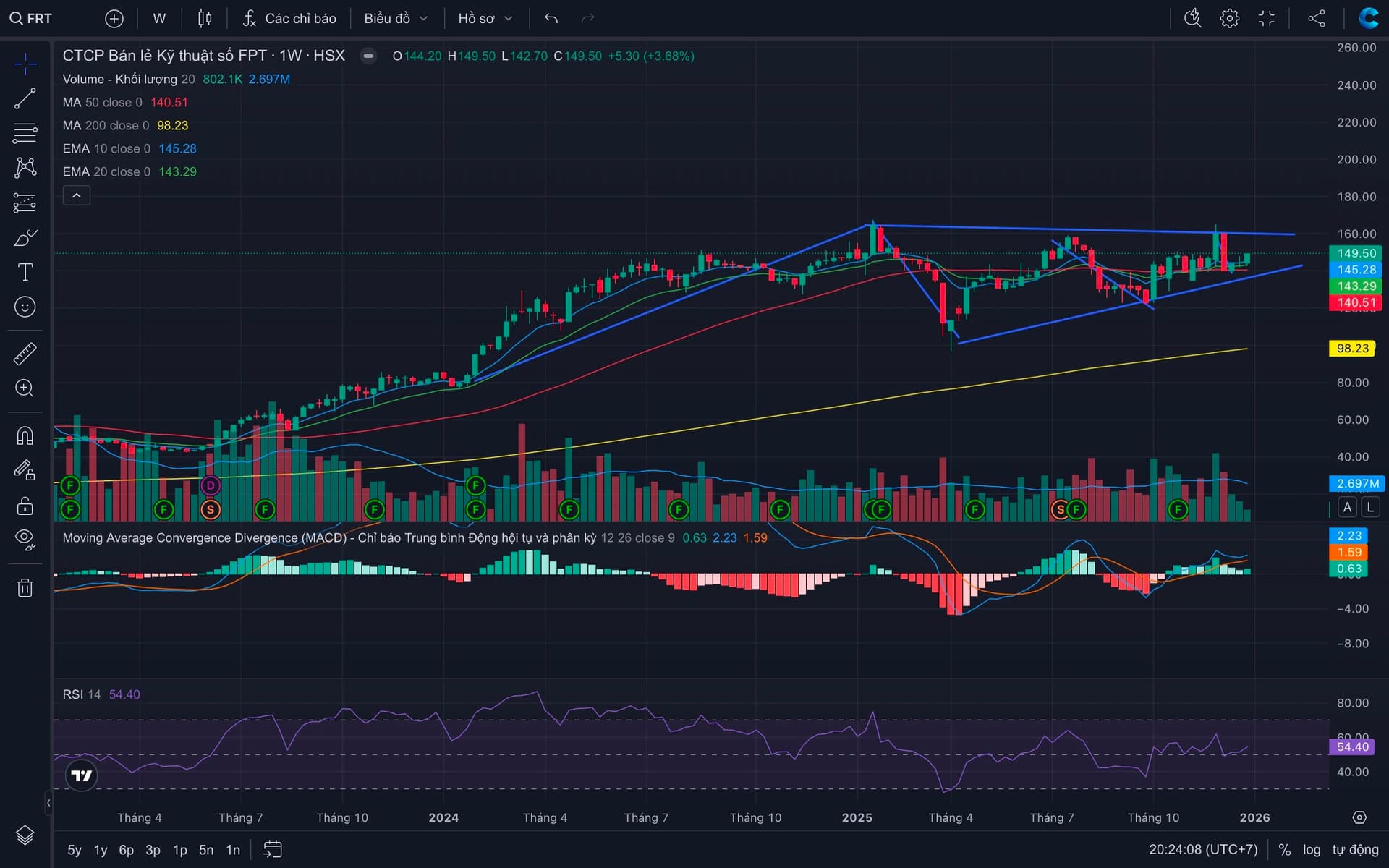This screenshot has width=1389, height=868.
Task: Select the 1y time range
Action: pos(101,850)
